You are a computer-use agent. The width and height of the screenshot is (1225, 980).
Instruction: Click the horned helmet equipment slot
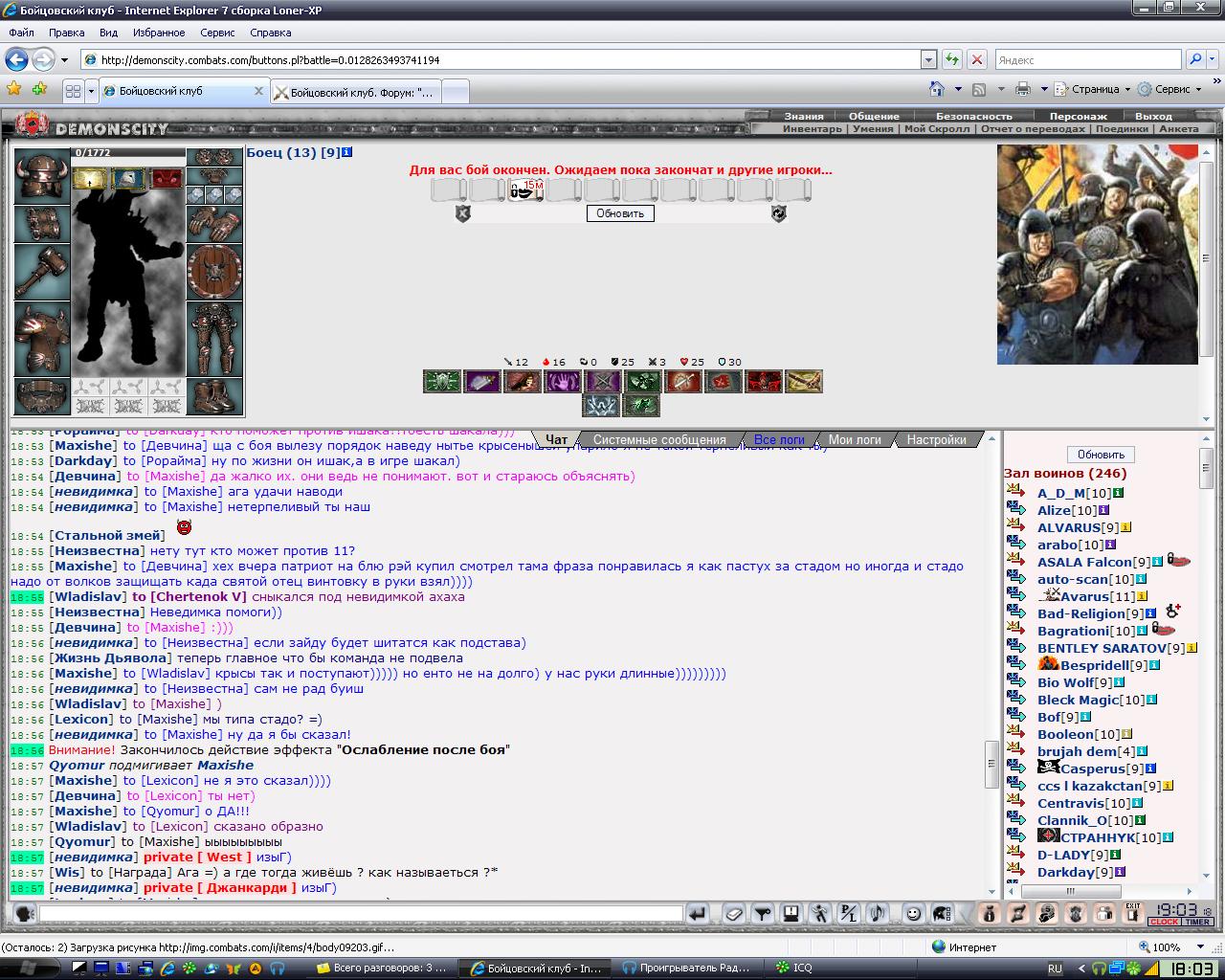41,174
